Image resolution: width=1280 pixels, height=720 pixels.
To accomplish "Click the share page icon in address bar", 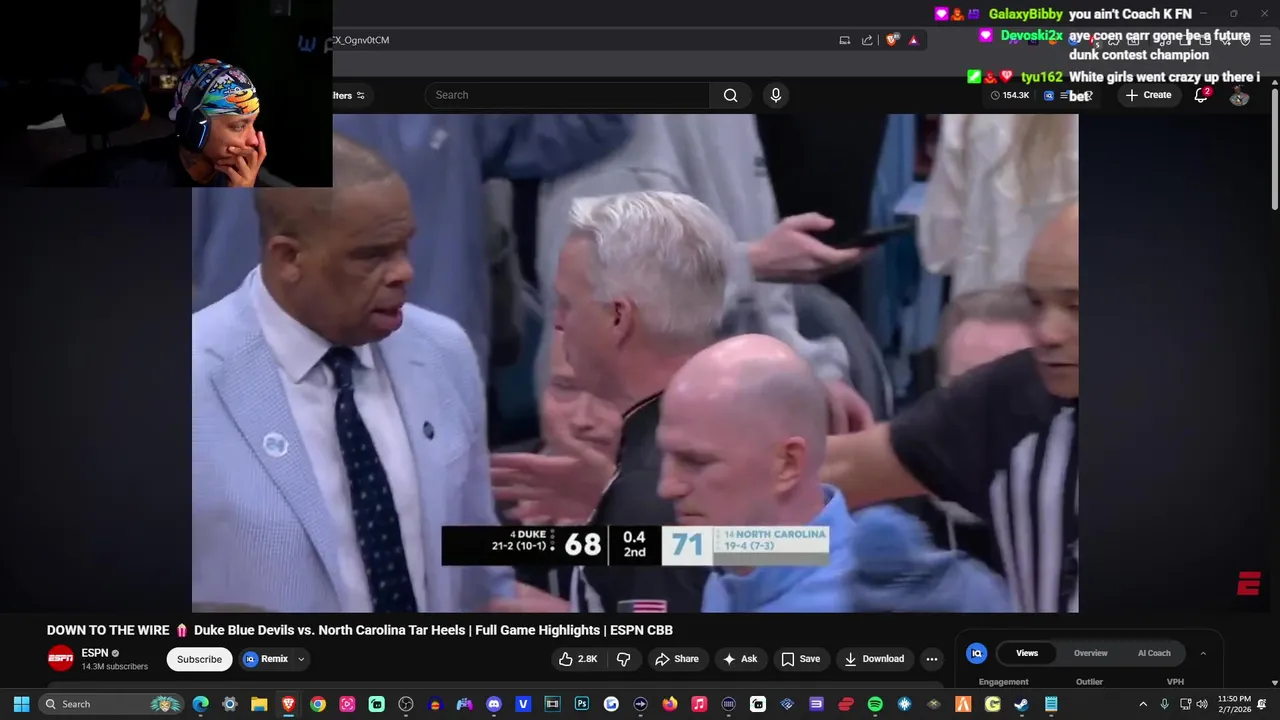I will [867, 40].
